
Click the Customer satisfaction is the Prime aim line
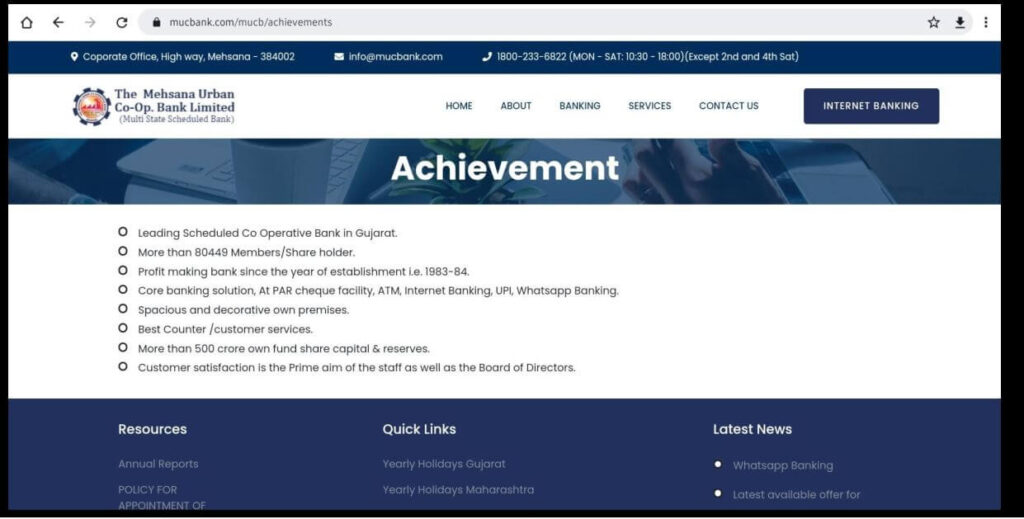357,368
